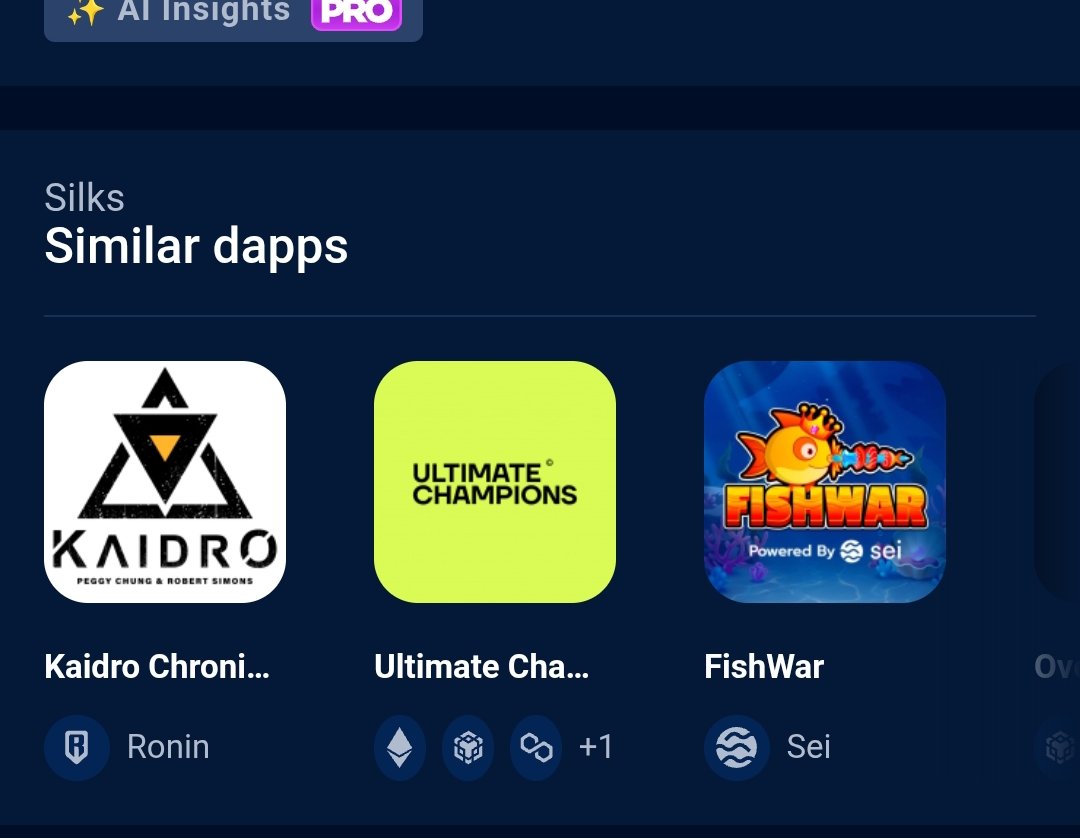Screen dimensions: 1080x838
Task: Click the Ronin chain icon
Action: pos(76,747)
